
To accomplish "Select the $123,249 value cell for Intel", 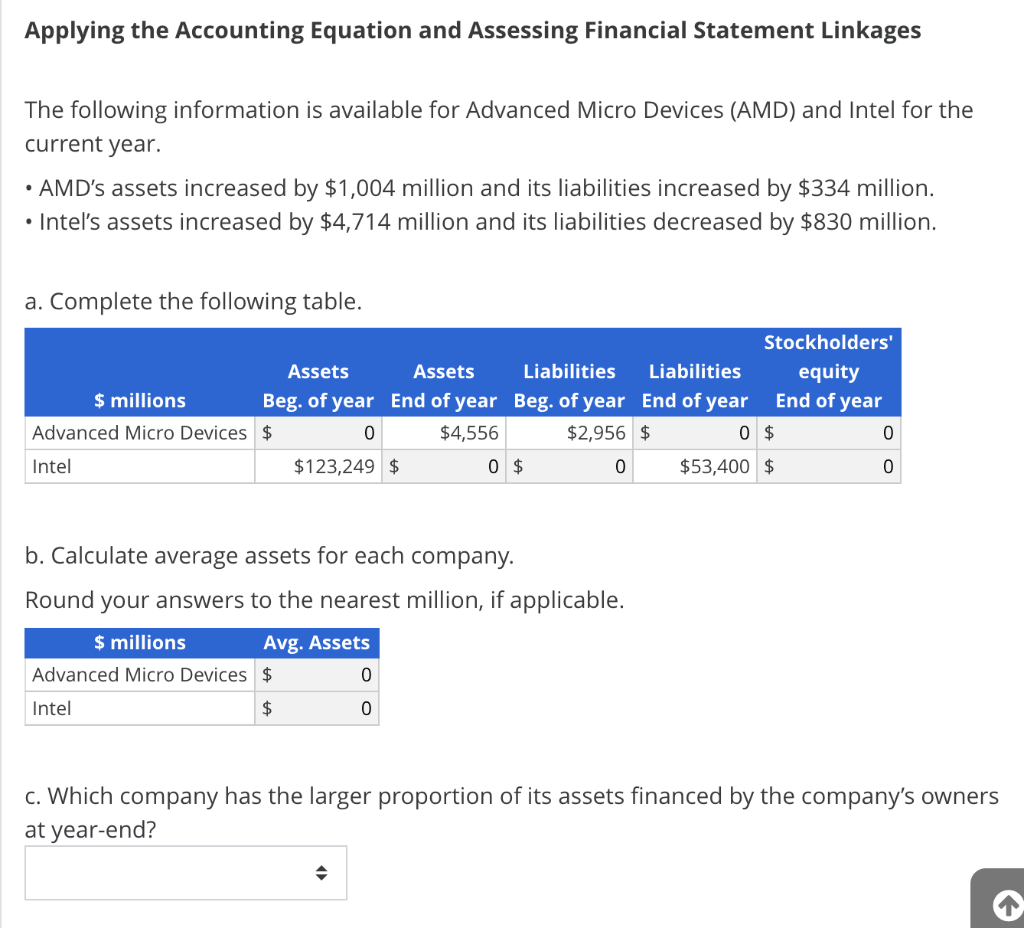I will click(318, 466).
